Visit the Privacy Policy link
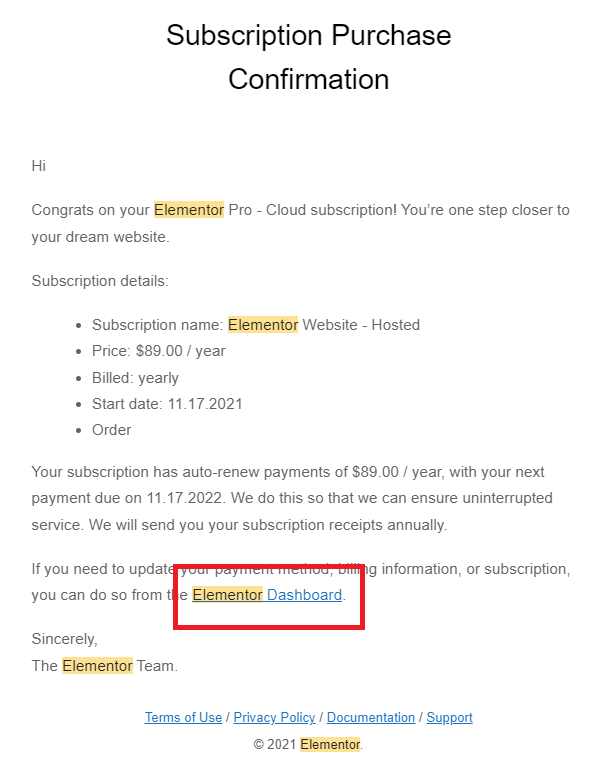 point(274,717)
